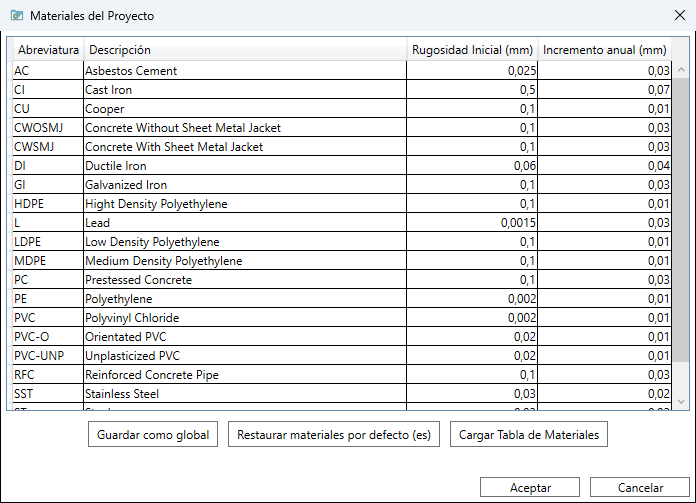The height and width of the screenshot is (503, 696).
Task: Close the Materiales del Proyecto dialog
Action: click(x=680, y=16)
